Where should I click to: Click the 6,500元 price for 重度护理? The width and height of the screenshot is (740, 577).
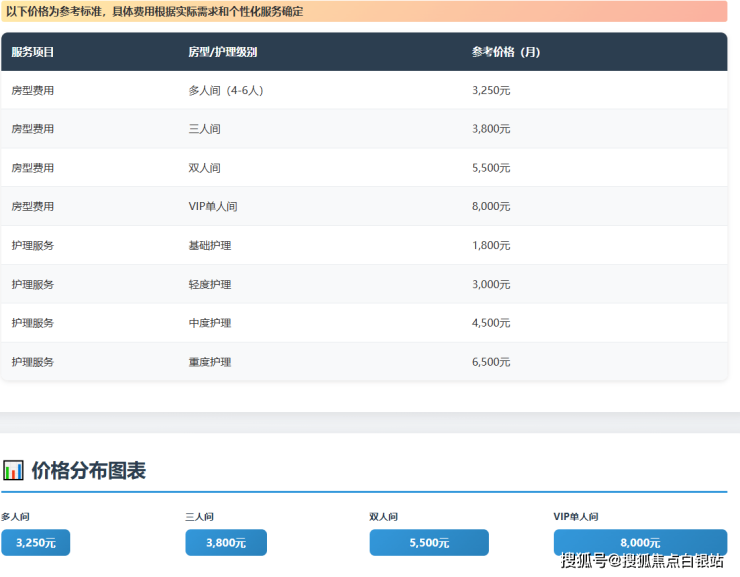[x=491, y=362]
